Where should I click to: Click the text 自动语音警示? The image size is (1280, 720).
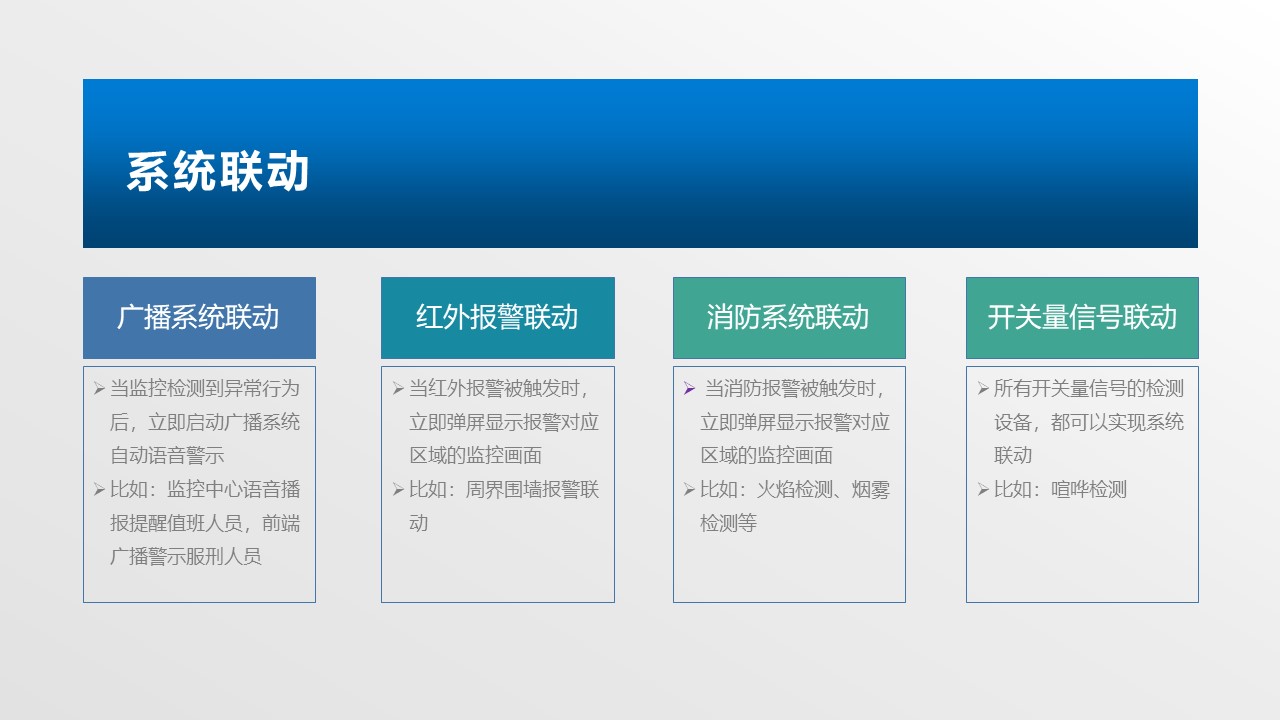coord(167,456)
